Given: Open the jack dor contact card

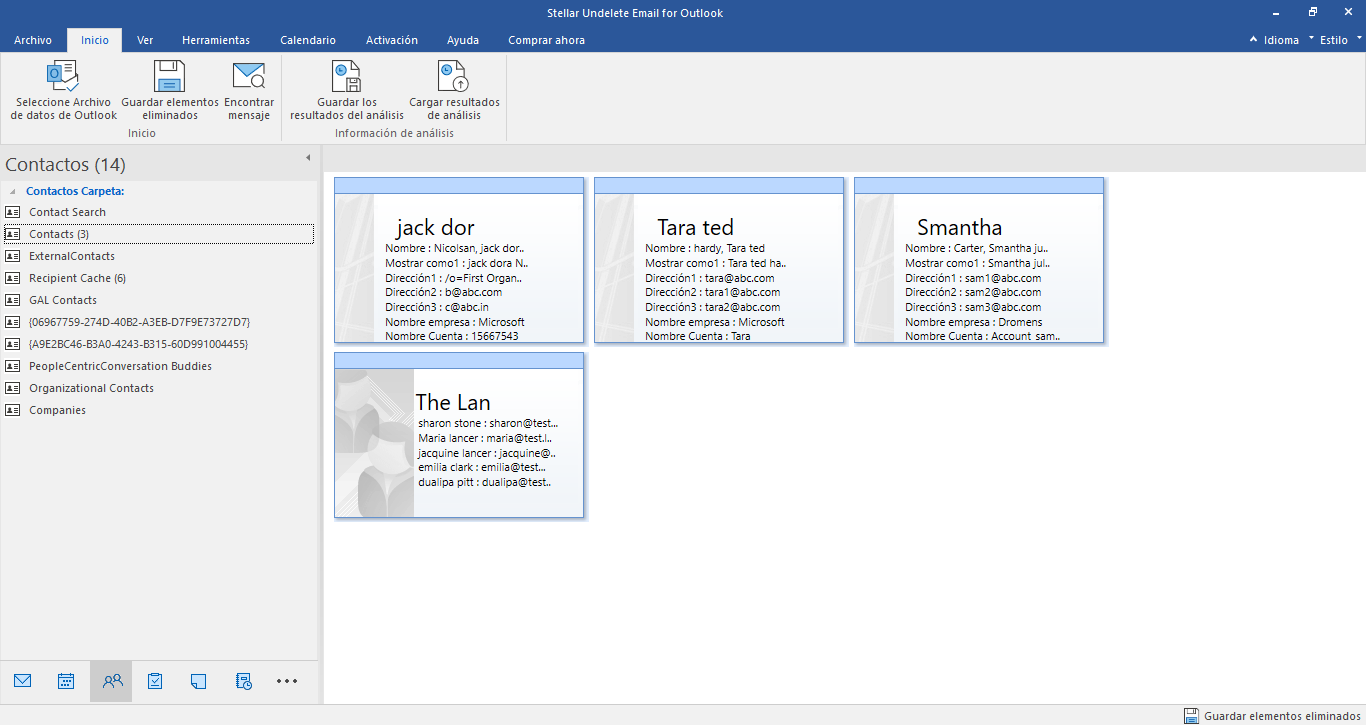Looking at the screenshot, I should coord(459,260).
